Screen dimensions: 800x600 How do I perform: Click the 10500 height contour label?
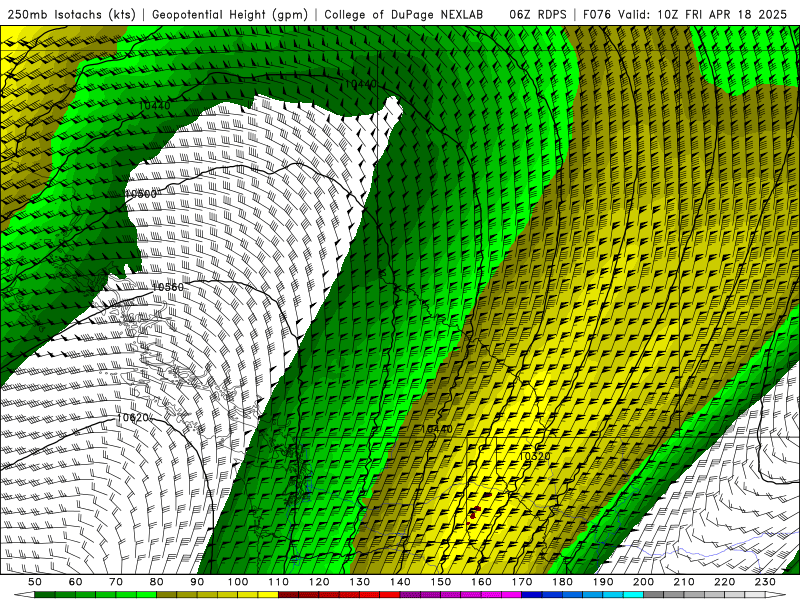[141, 194]
